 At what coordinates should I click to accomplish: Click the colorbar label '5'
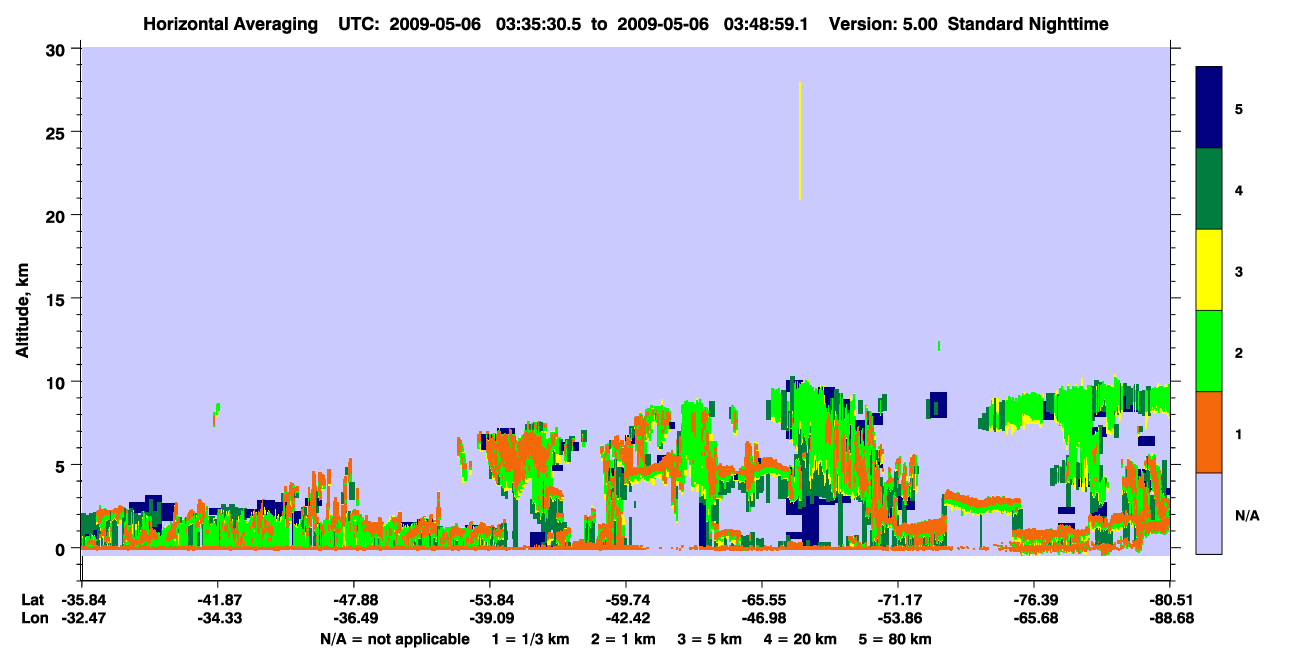click(1238, 108)
